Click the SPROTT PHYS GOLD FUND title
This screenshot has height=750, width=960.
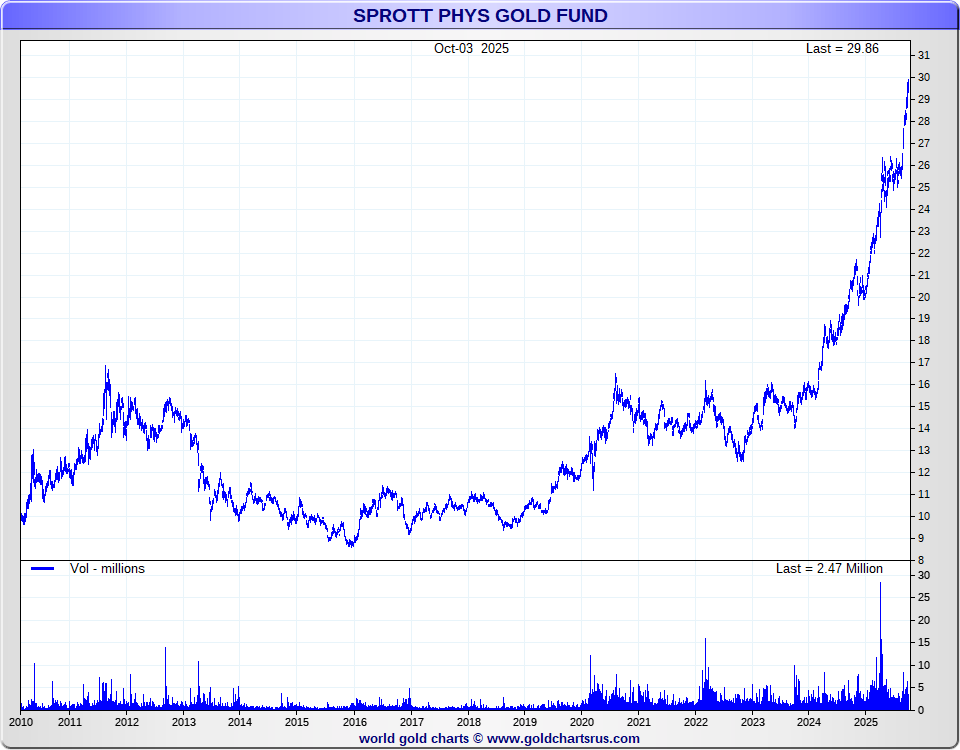click(480, 15)
